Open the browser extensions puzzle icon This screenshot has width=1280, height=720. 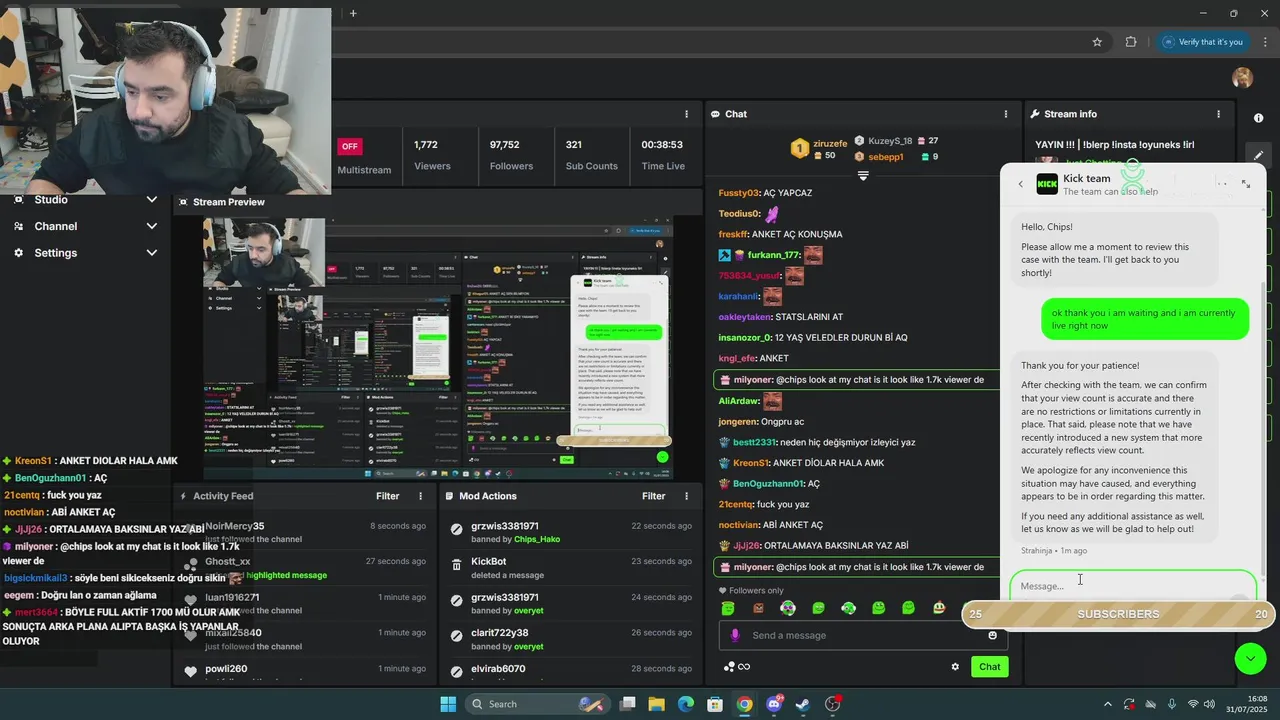click(1131, 42)
